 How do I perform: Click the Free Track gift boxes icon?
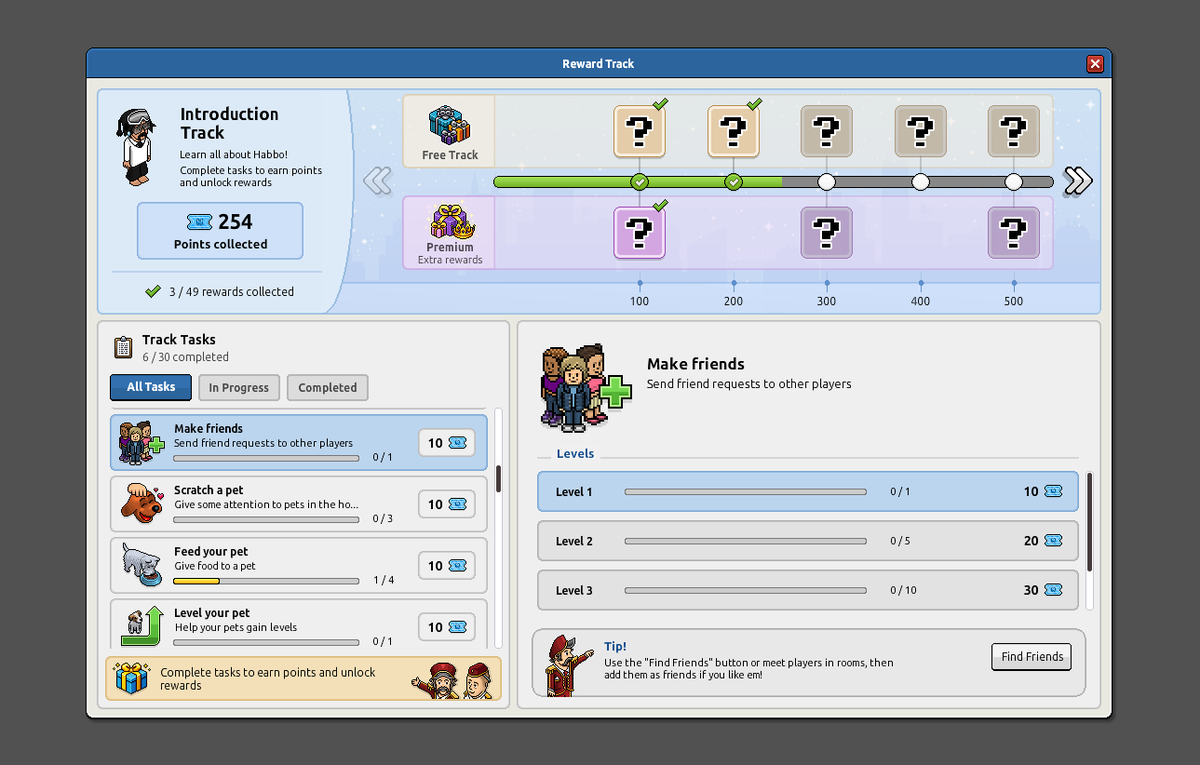coord(449,124)
